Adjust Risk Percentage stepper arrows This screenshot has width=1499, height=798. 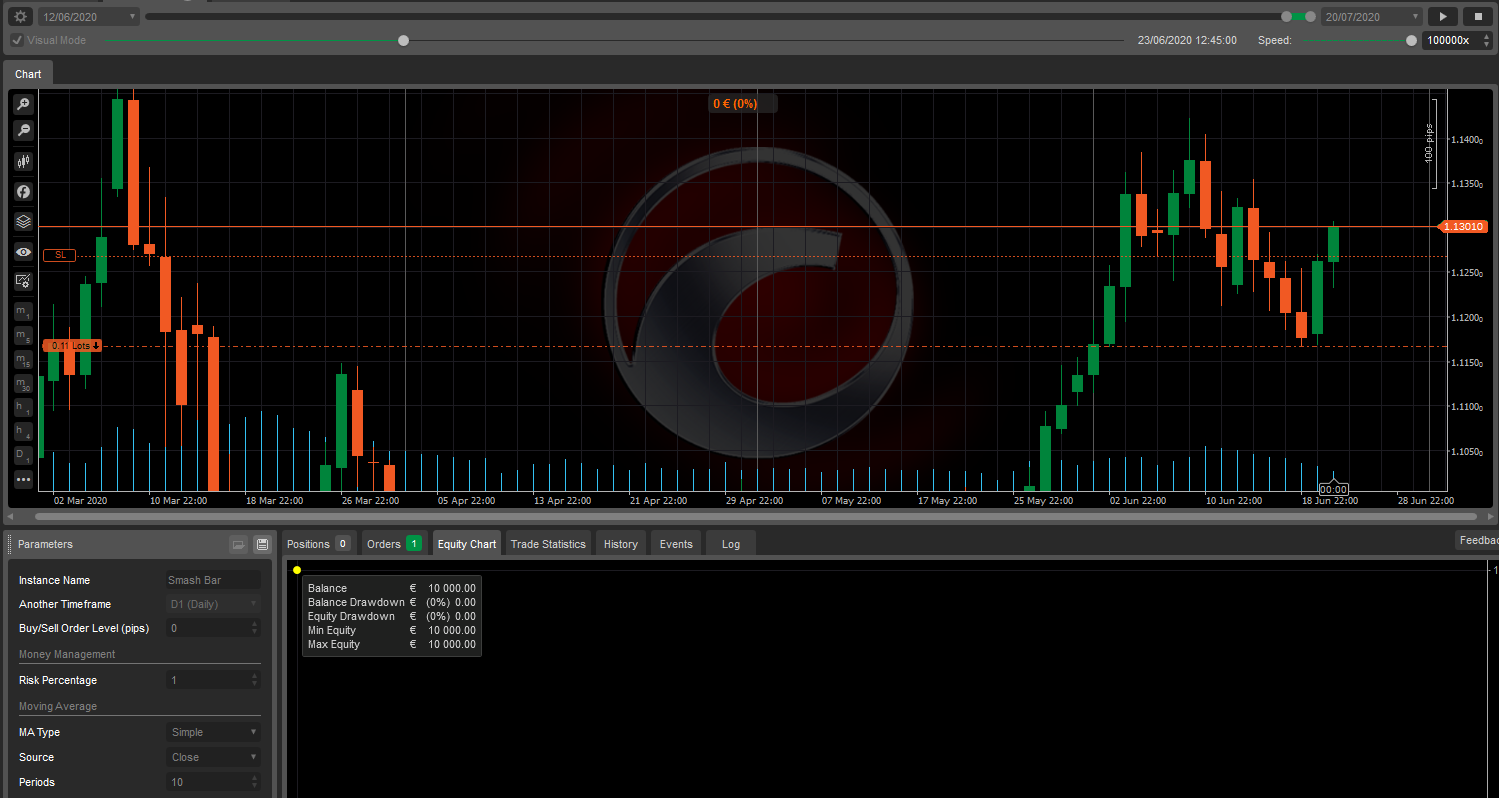point(254,680)
